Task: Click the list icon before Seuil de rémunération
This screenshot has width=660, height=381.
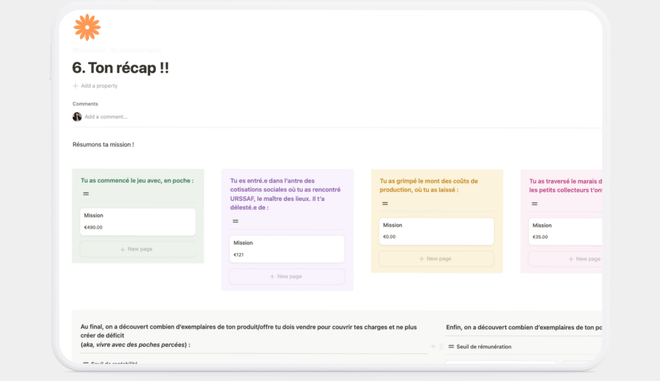Action: 451,346
